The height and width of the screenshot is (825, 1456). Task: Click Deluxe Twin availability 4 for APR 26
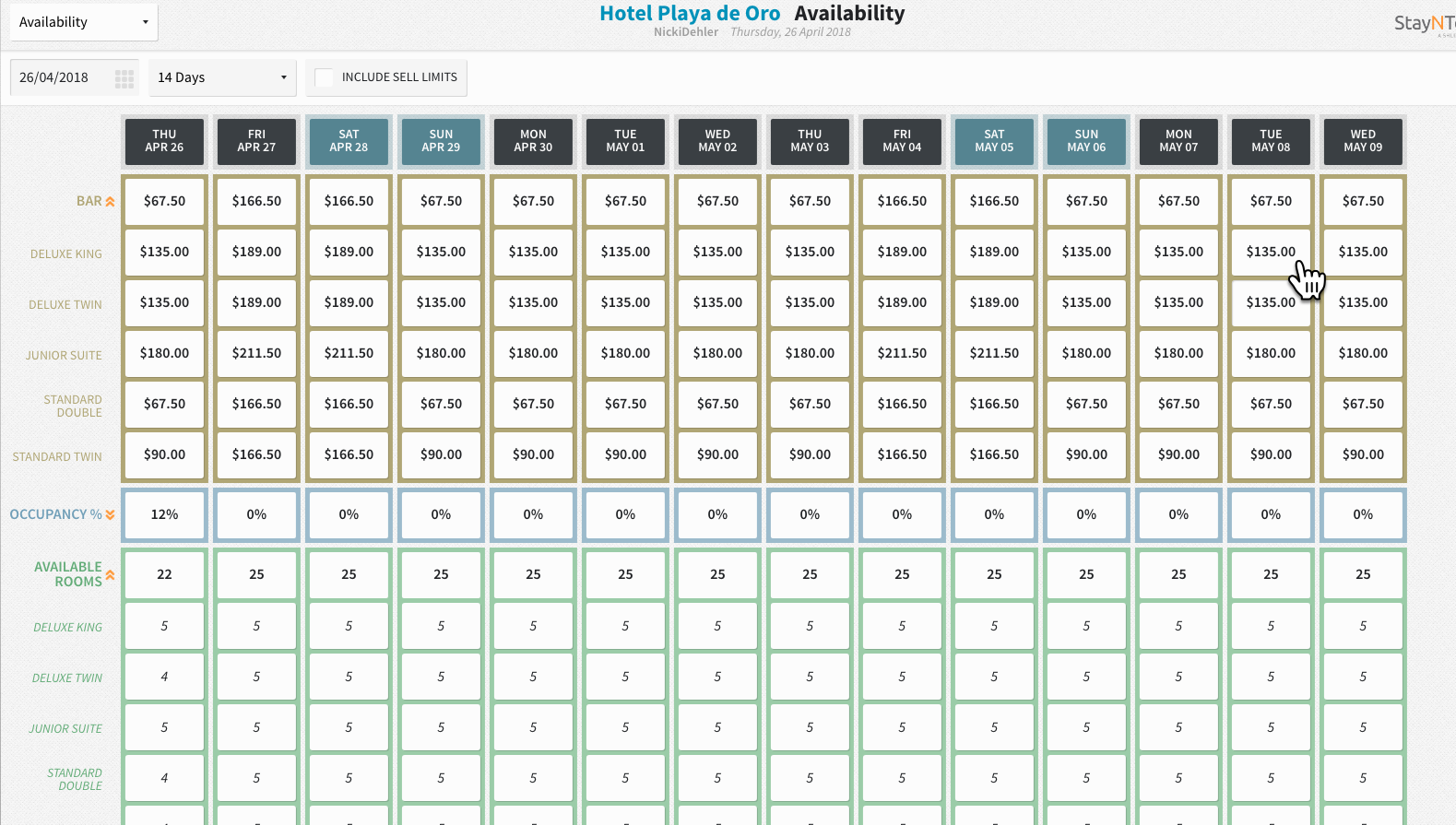164,677
